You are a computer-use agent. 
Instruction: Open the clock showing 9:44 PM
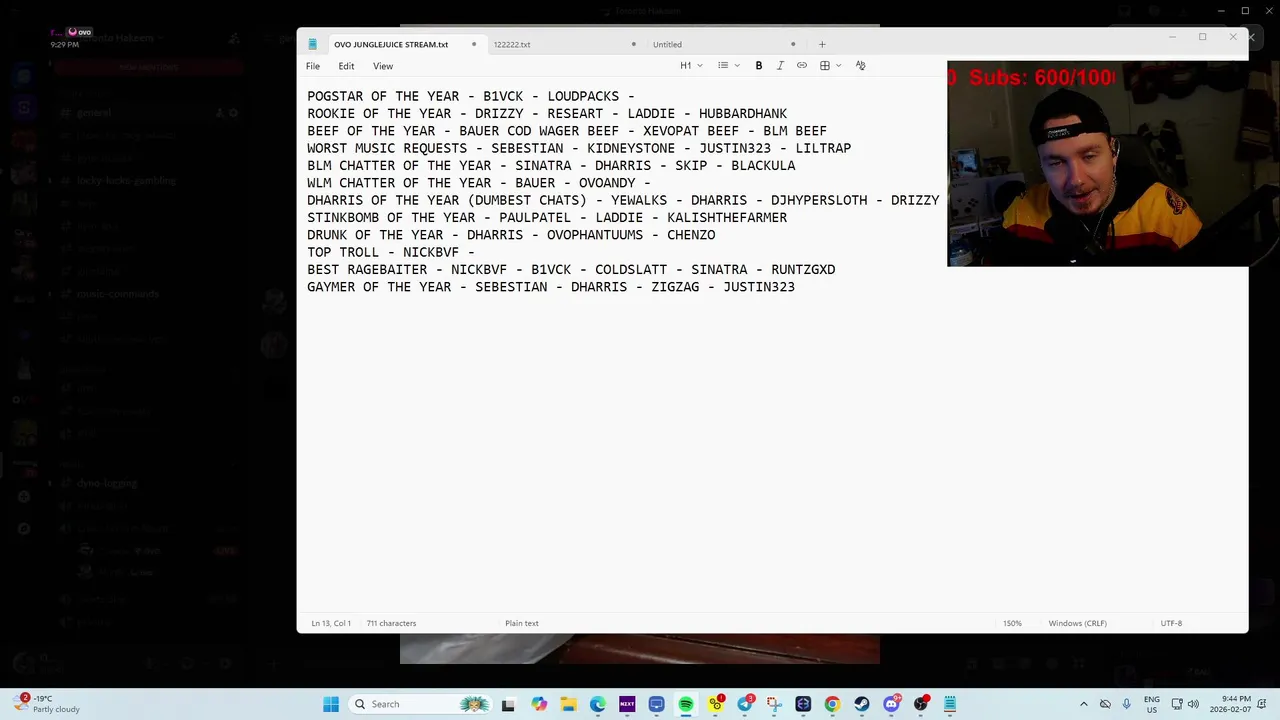click(1230, 704)
